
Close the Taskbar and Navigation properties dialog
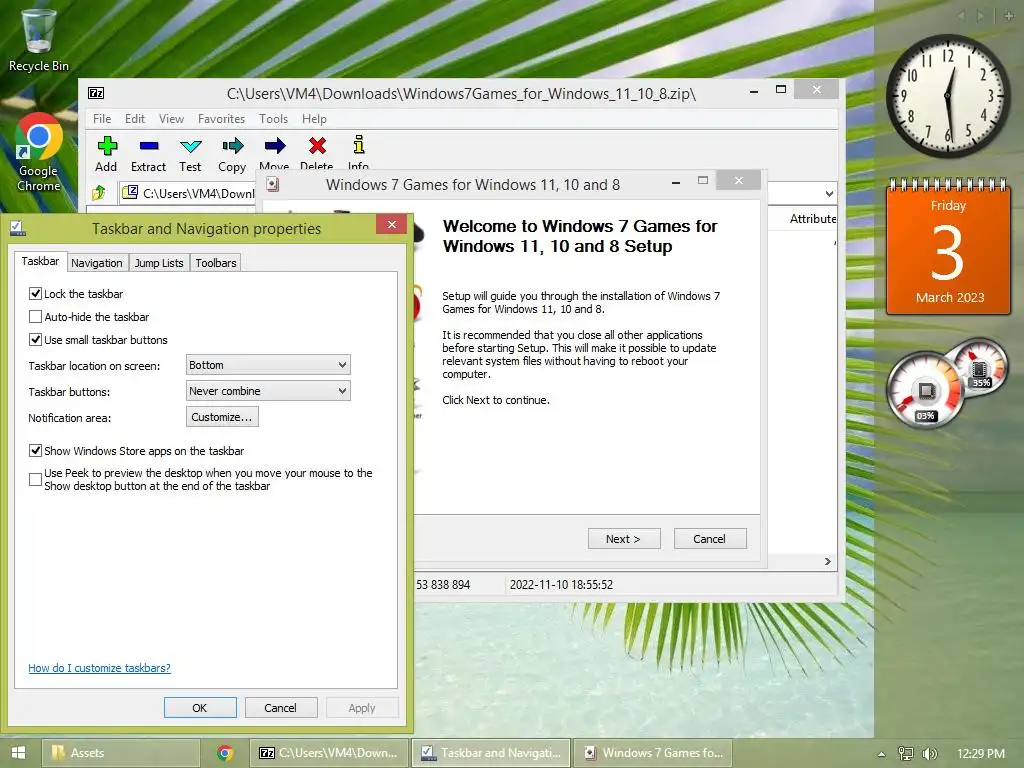point(392,224)
